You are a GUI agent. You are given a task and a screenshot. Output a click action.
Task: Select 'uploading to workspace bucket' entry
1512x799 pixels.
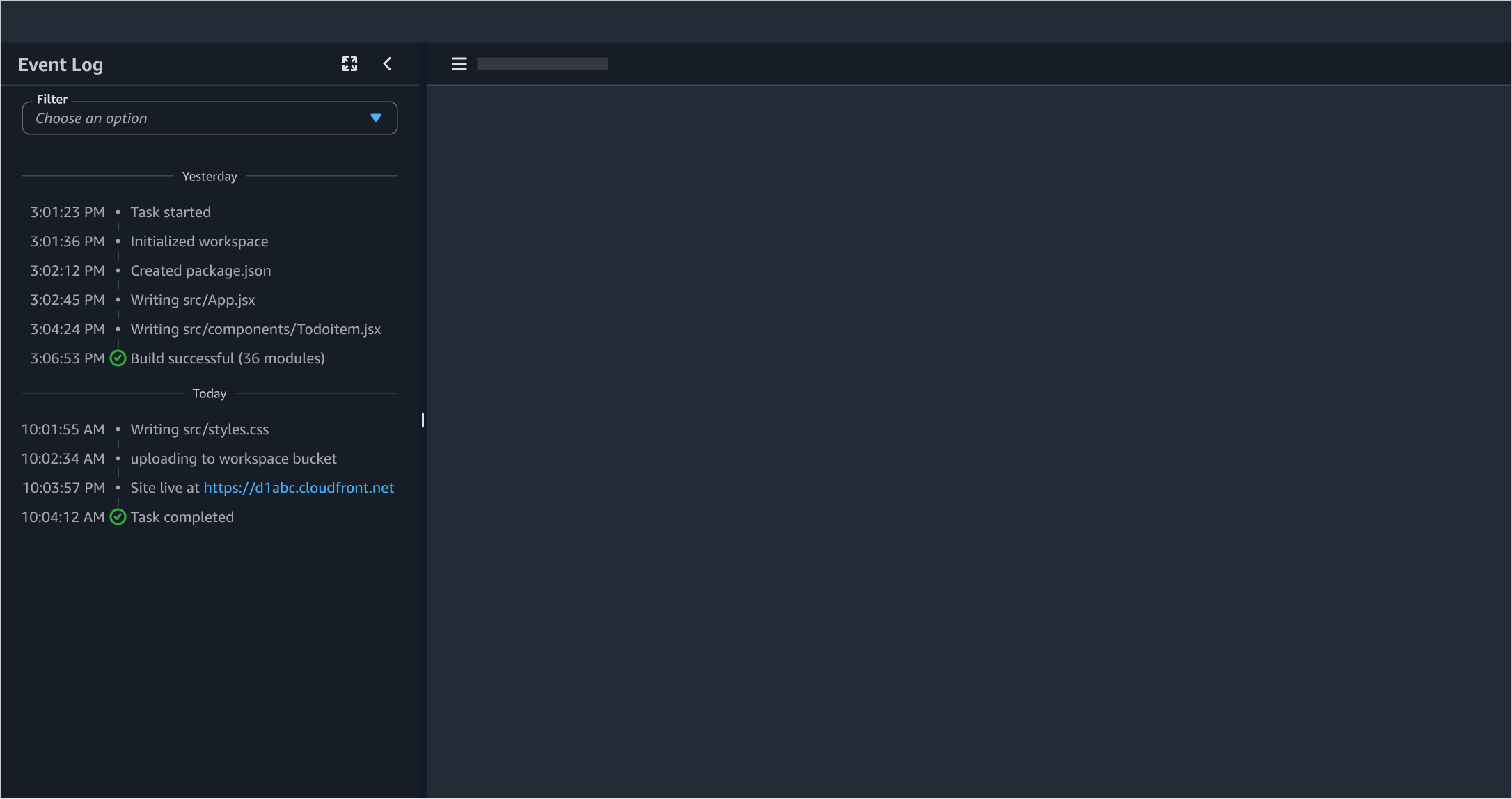(x=233, y=459)
